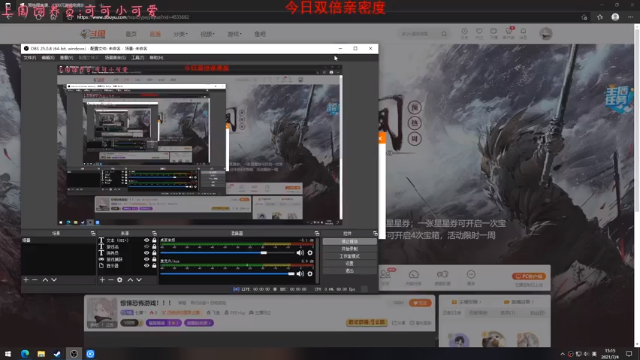Hide the 文本 (GDI+) source eye

click(147, 240)
